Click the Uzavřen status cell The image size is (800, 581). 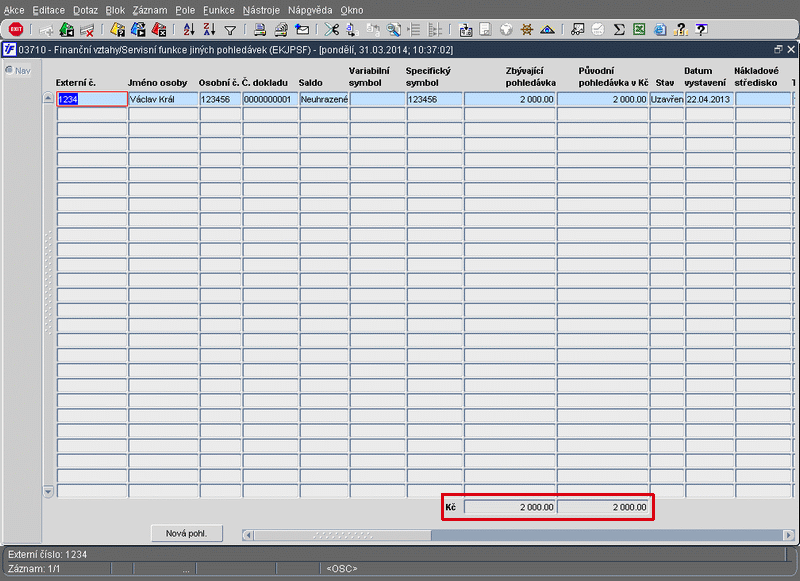point(667,99)
